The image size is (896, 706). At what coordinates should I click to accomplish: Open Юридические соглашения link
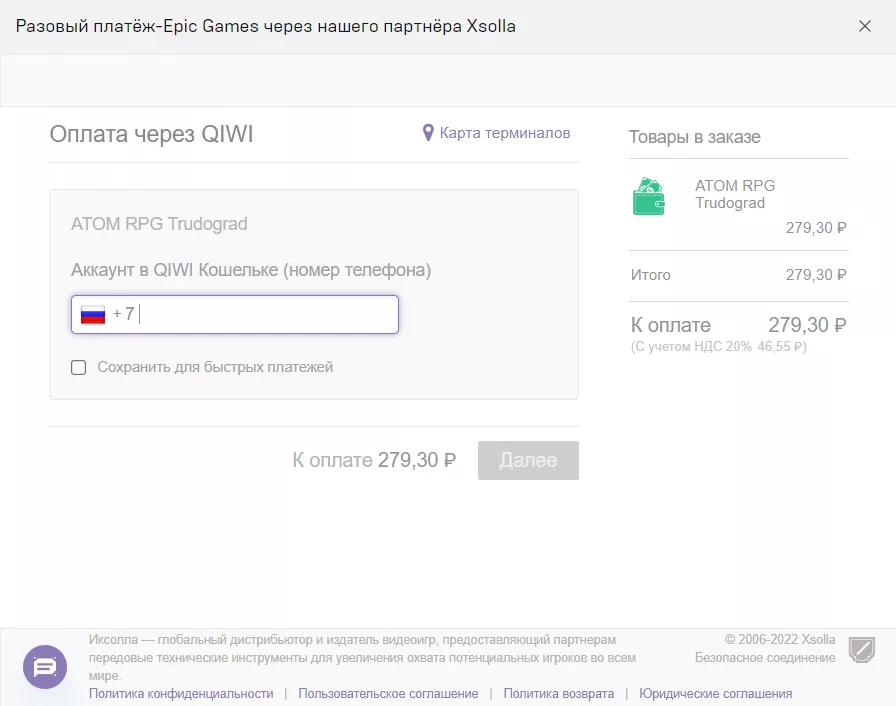coord(715,693)
